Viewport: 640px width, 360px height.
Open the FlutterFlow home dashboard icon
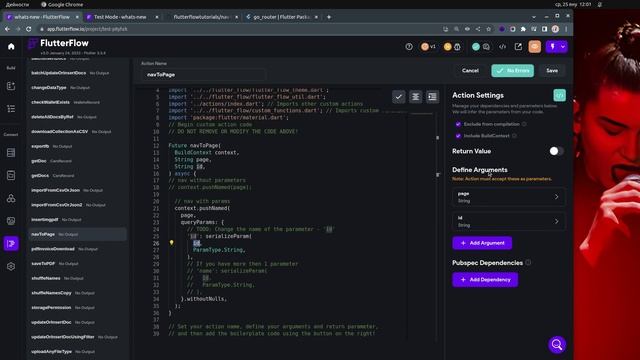tap(11, 47)
